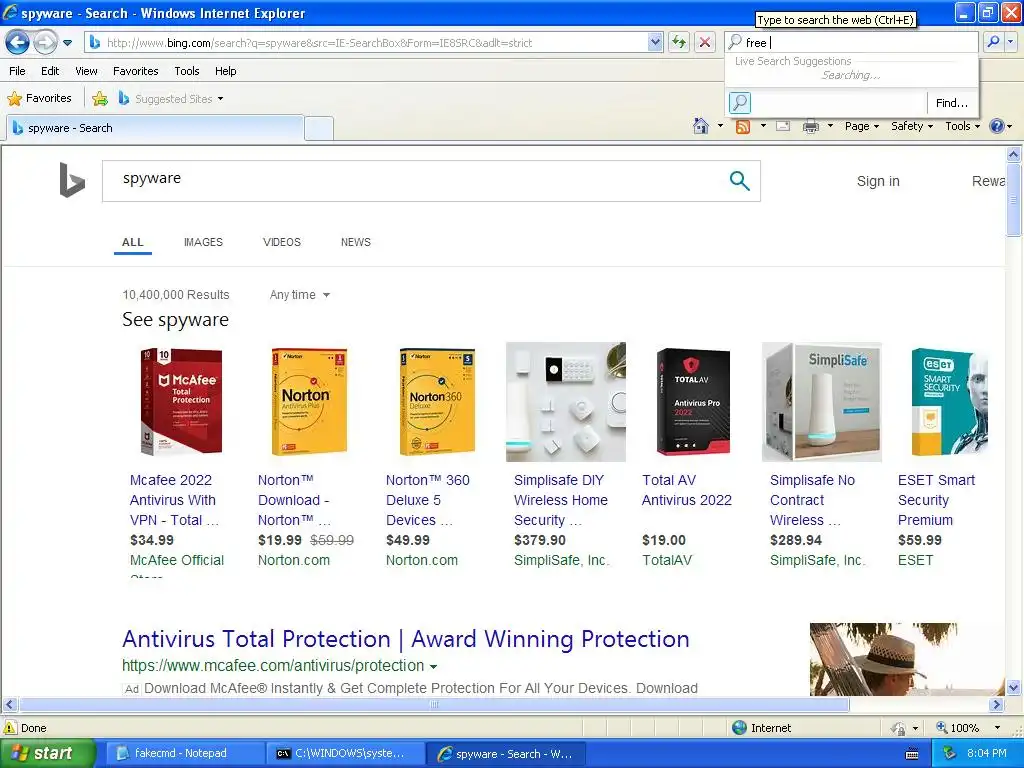Click the Internet zone globe icon
The width and height of the screenshot is (1024, 768).
(739, 728)
